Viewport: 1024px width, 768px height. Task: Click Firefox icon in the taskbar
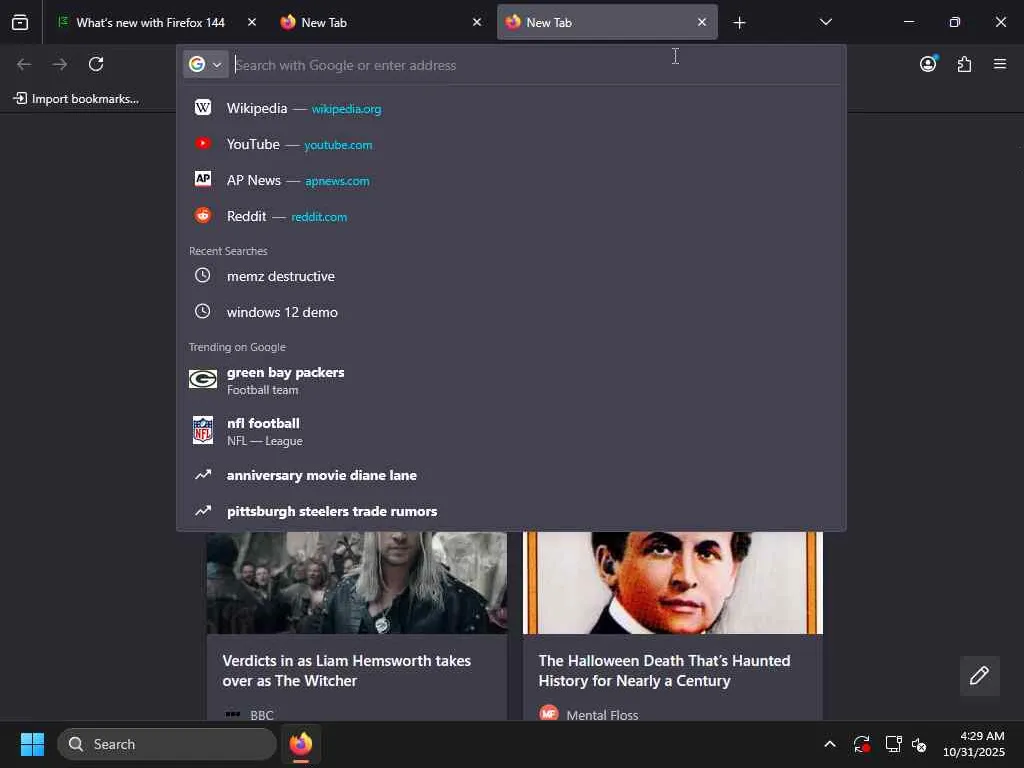tap(301, 744)
